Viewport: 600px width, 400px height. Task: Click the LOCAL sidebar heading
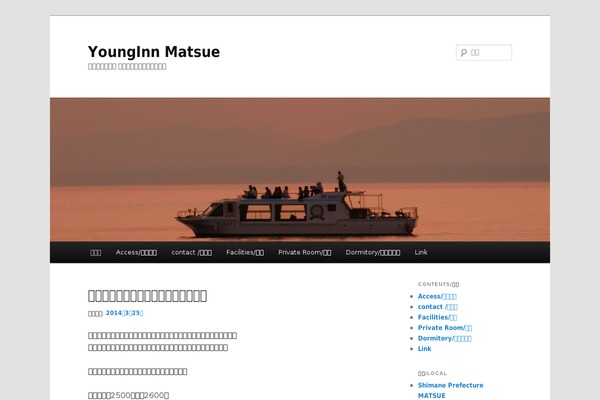(x=432, y=373)
